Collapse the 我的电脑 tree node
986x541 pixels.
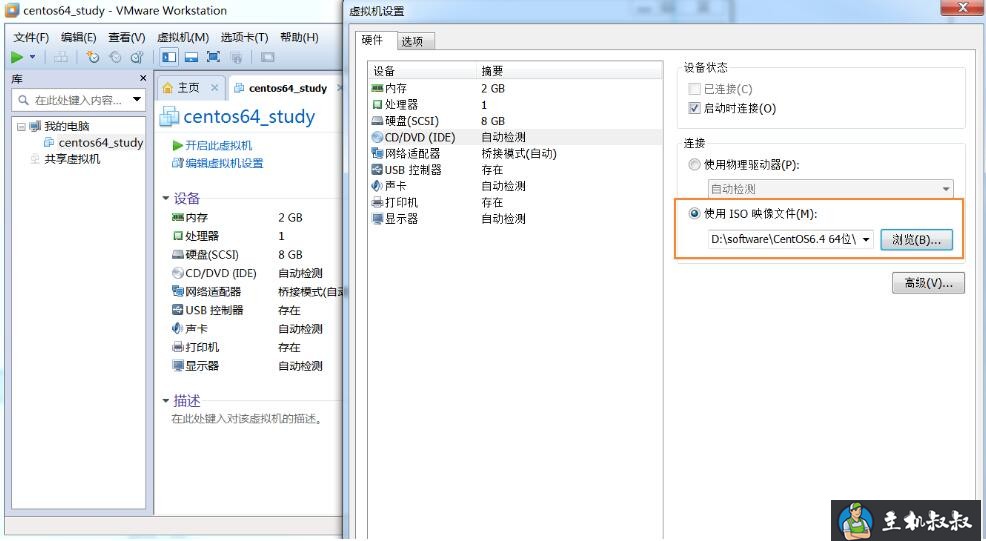(21, 126)
